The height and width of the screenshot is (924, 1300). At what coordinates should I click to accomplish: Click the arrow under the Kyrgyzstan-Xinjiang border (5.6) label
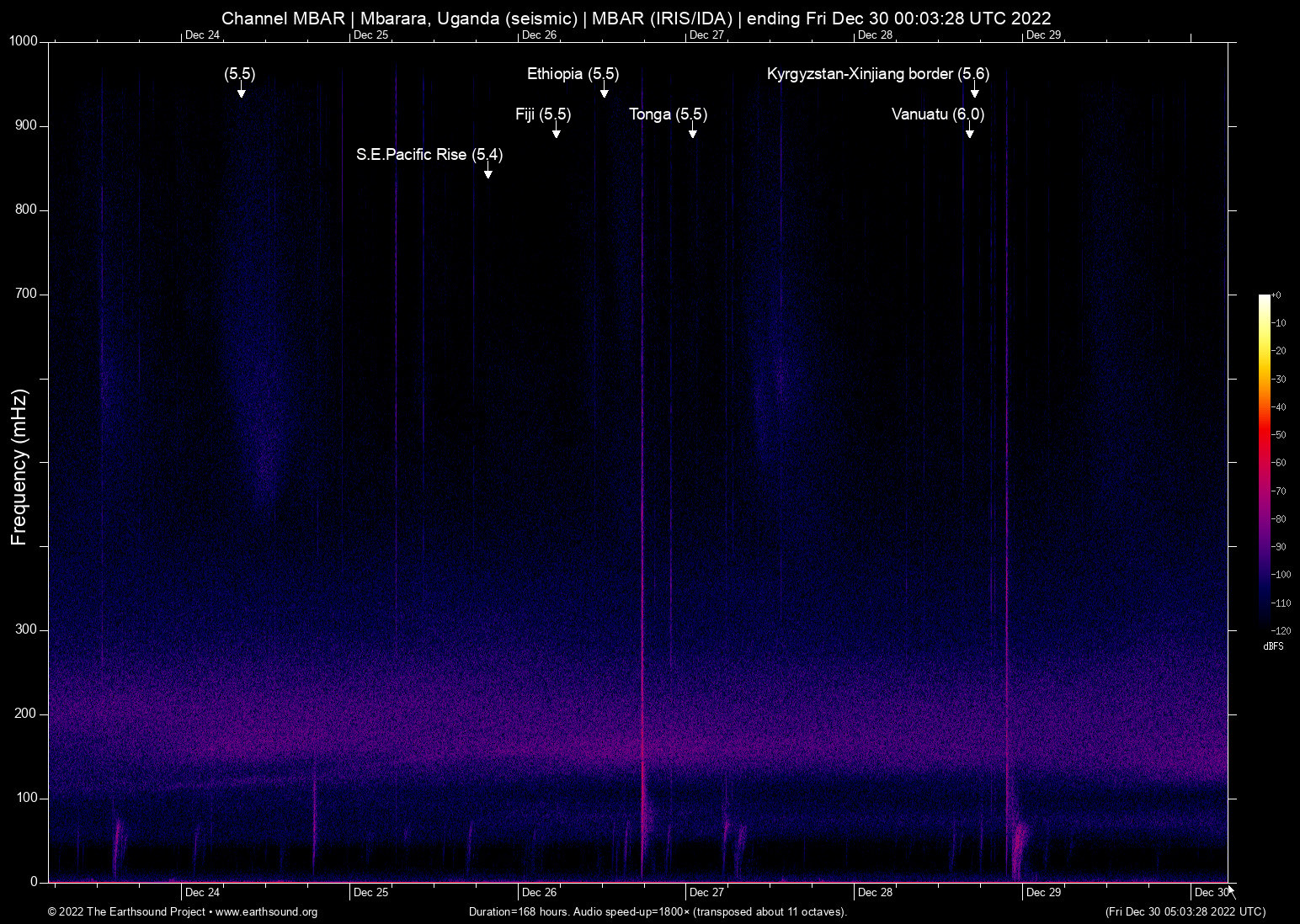[x=974, y=91]
